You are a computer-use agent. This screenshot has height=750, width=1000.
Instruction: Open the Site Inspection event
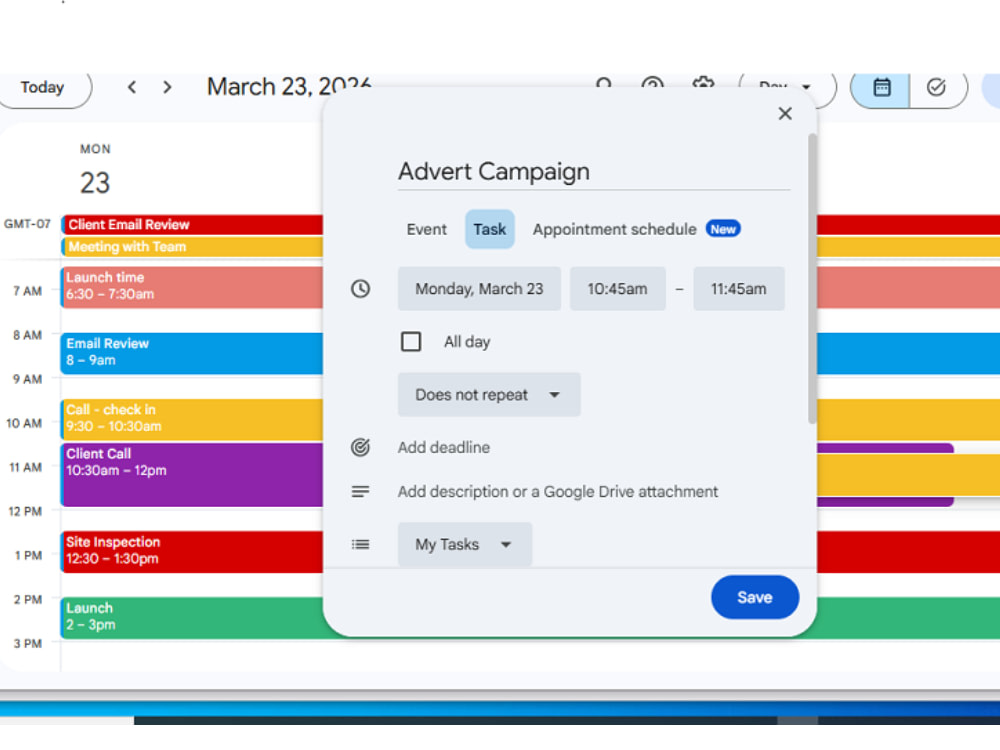(193, 552)
